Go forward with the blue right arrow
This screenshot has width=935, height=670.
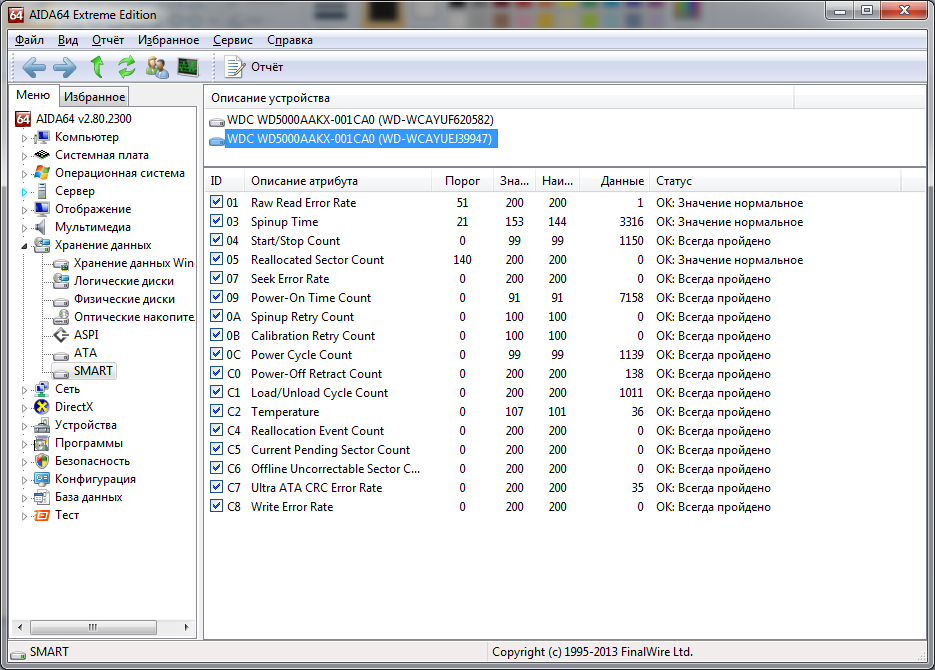(64, 67)
